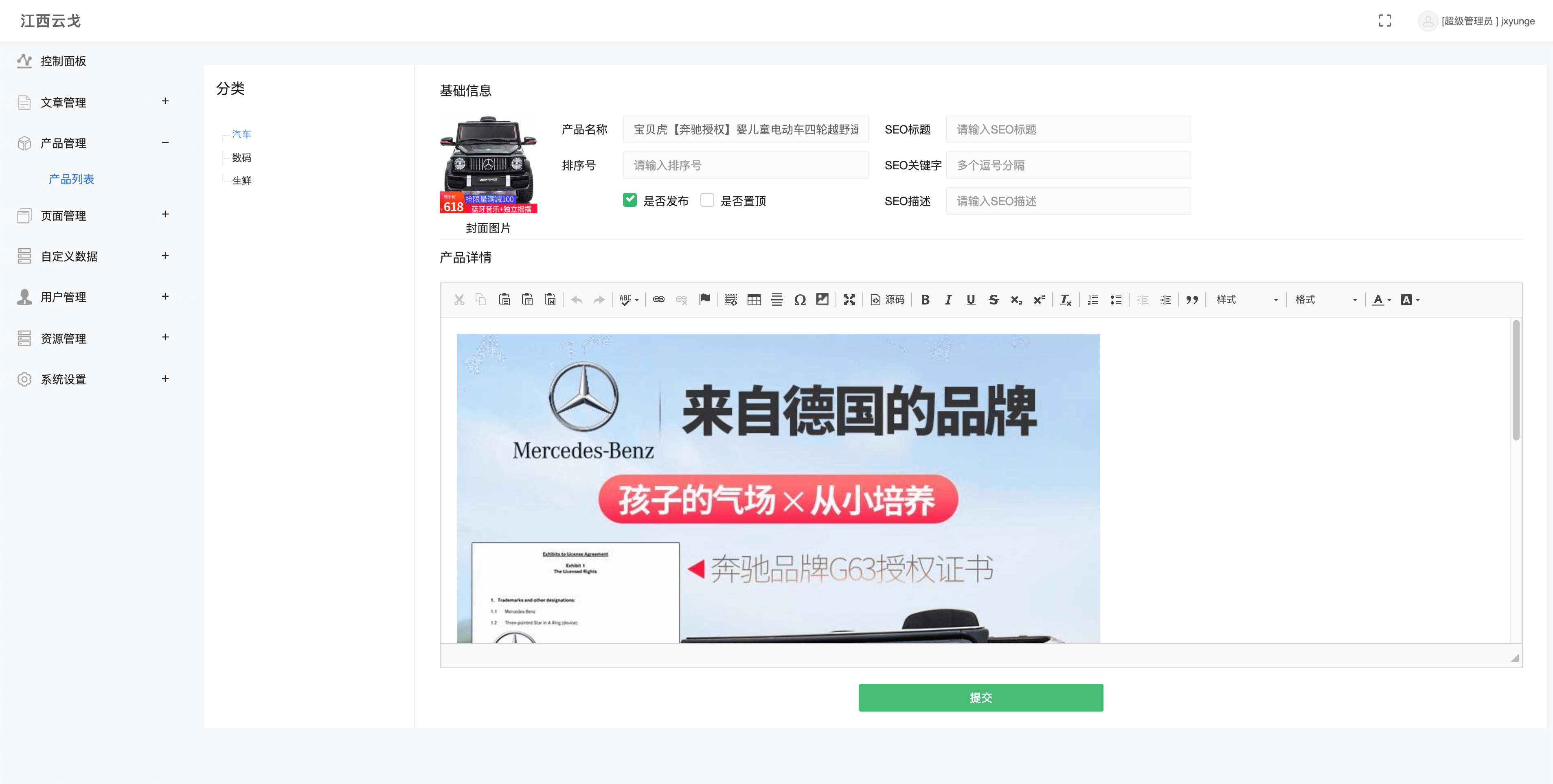The height and width of the screenshot is (784, 1553).
Task: Redo the editor change
Action: click(599, 300)
